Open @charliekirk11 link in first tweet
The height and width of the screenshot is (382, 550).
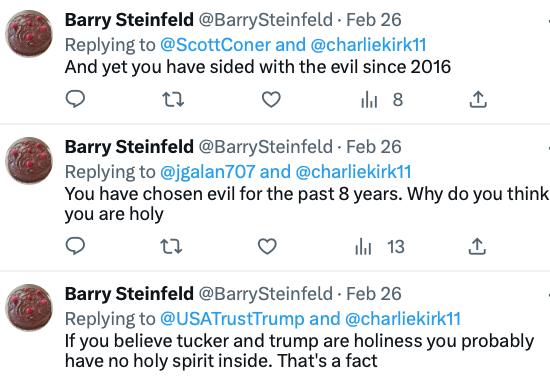coord(368,45)
